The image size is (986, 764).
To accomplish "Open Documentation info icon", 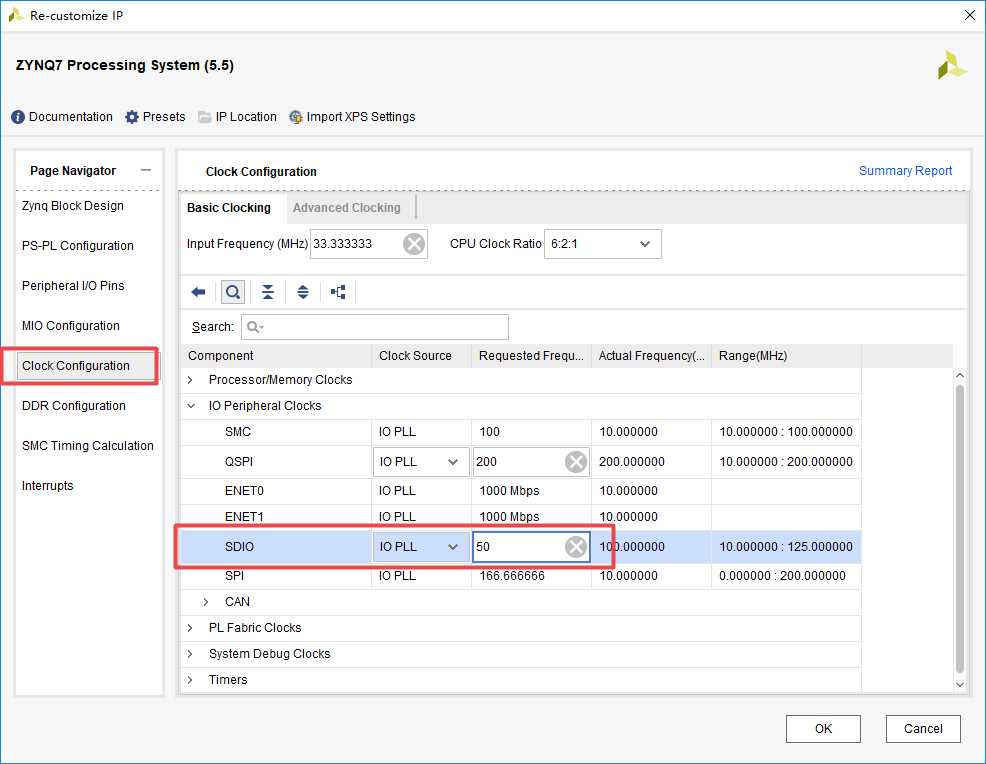I will [18, 117].
